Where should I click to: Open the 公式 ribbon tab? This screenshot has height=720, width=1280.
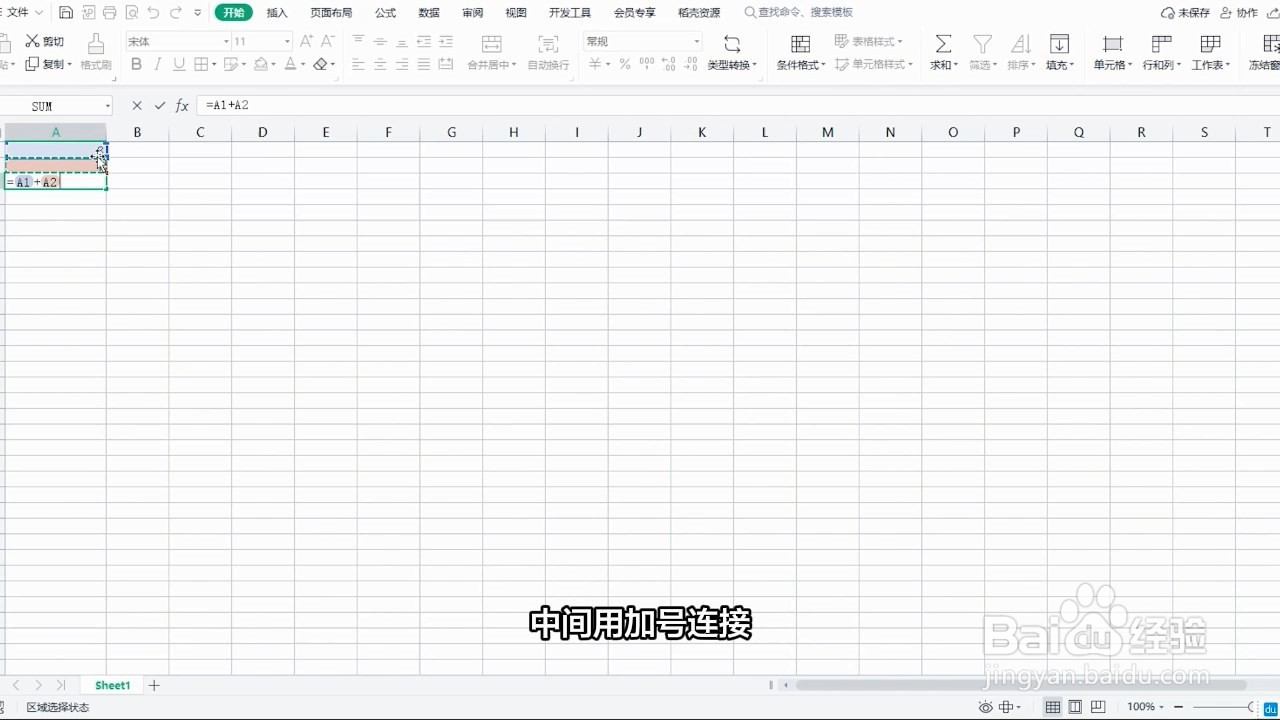pyautogui.click(x=385, y=12)
